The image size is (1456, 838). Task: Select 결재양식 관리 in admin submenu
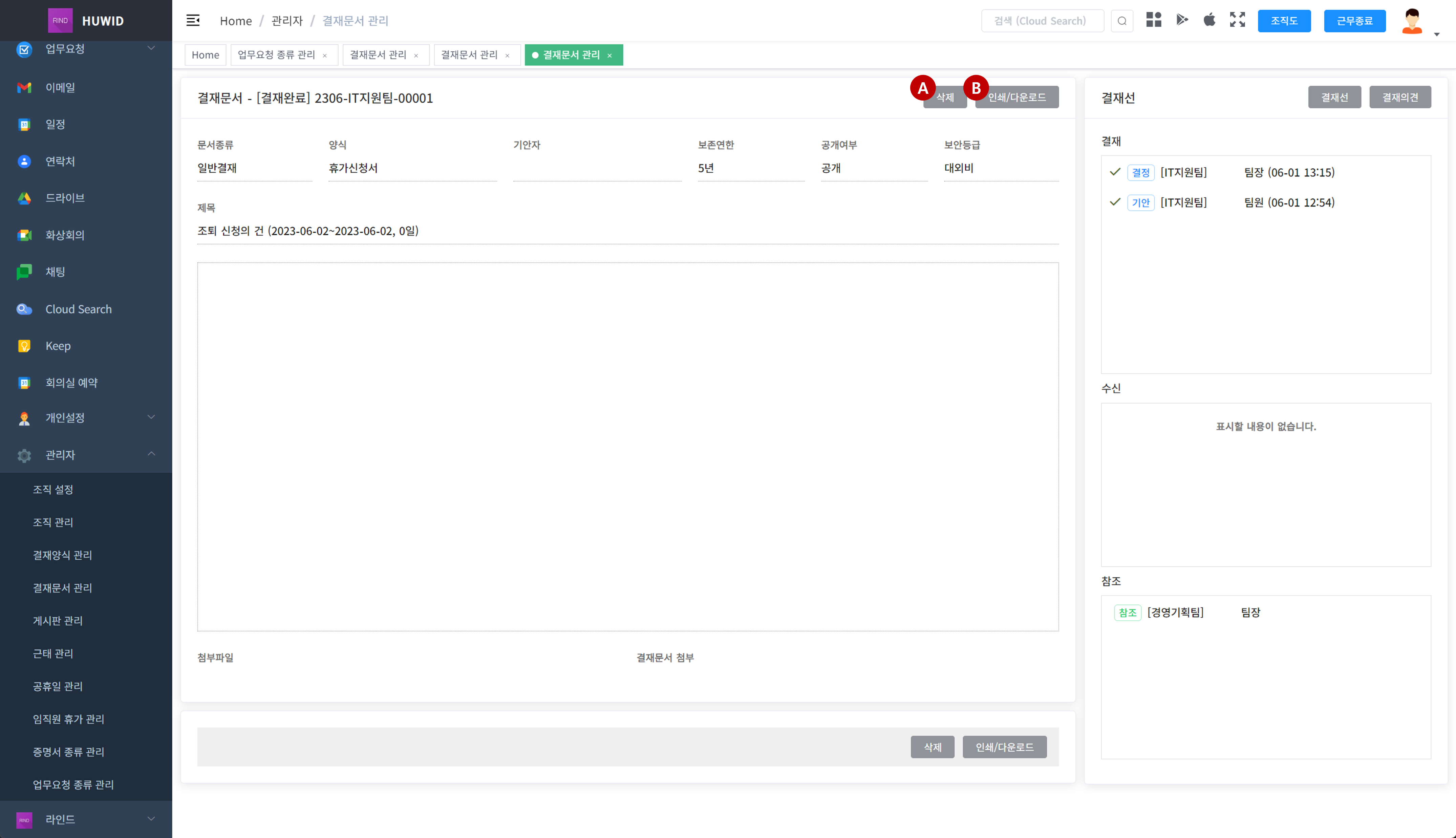(x=62, y=555)
